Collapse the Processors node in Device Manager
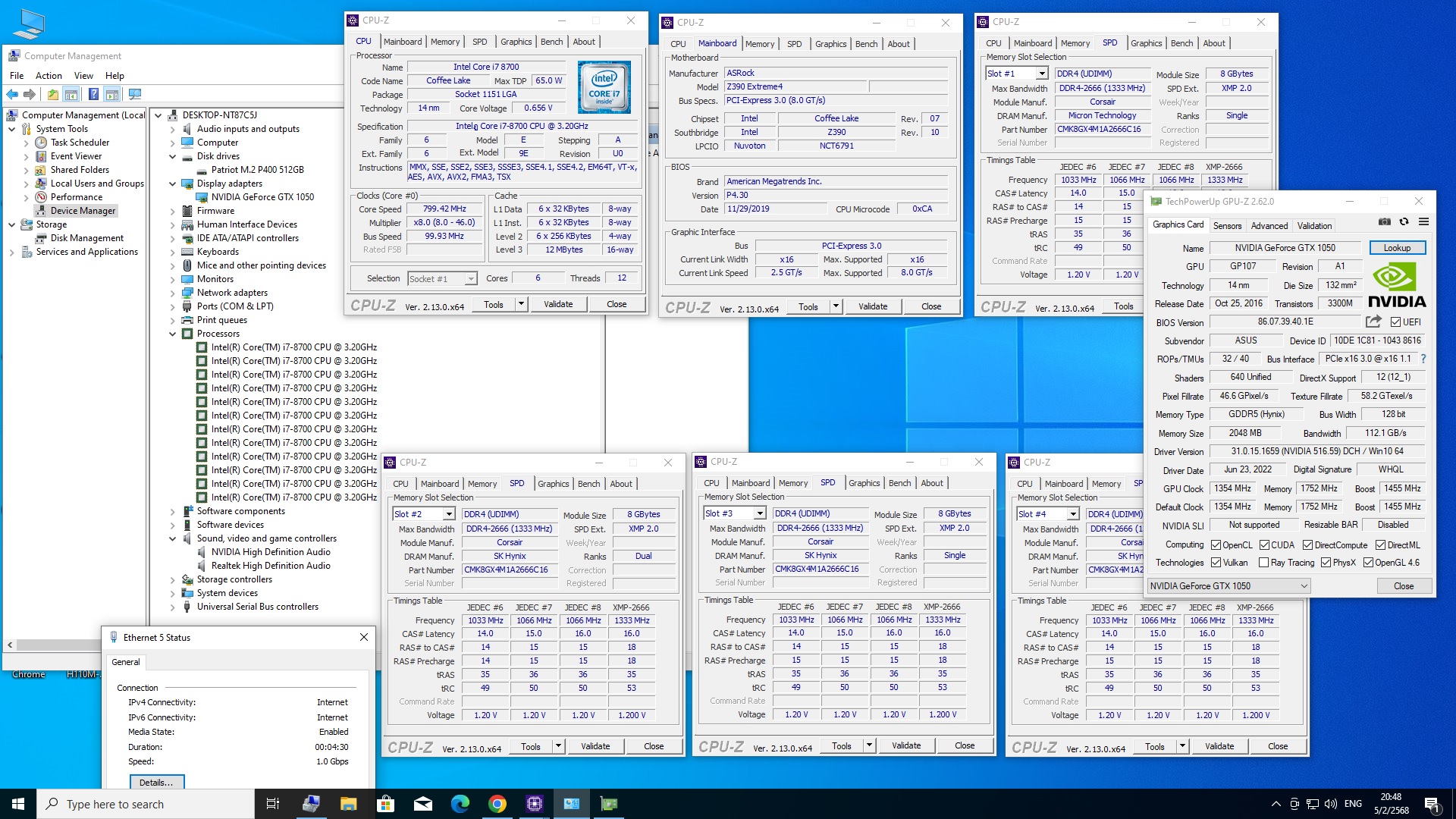 pos(173,334)
